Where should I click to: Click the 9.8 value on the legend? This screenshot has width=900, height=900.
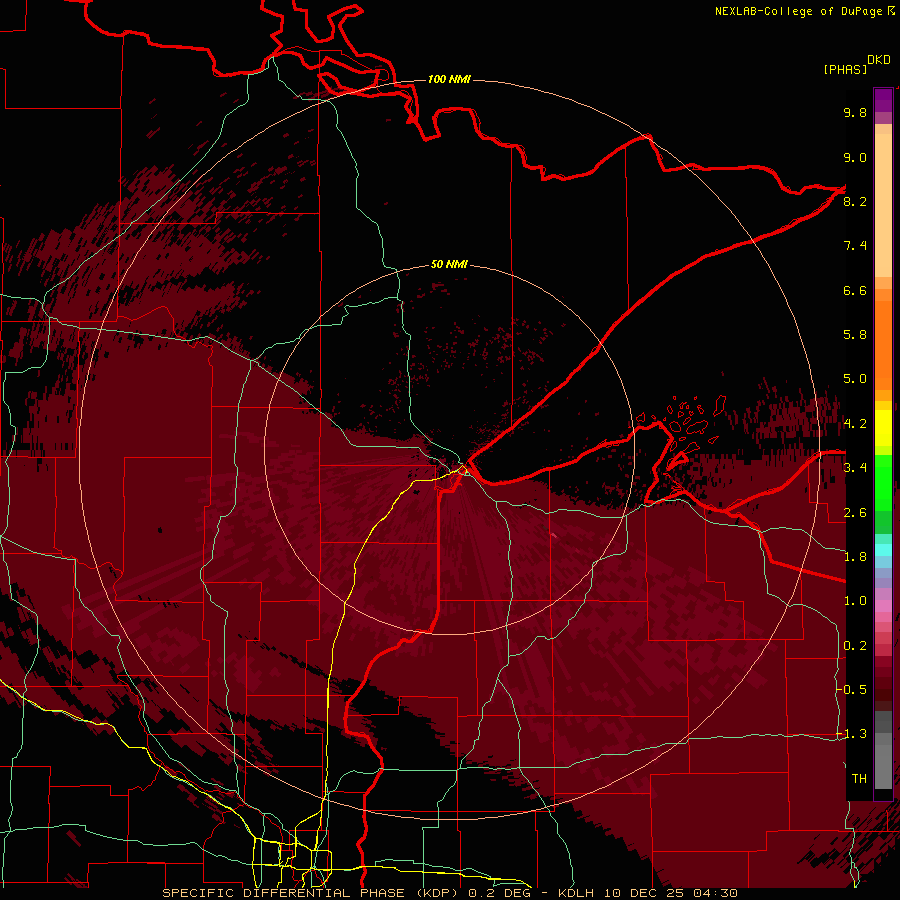(855, 112)
